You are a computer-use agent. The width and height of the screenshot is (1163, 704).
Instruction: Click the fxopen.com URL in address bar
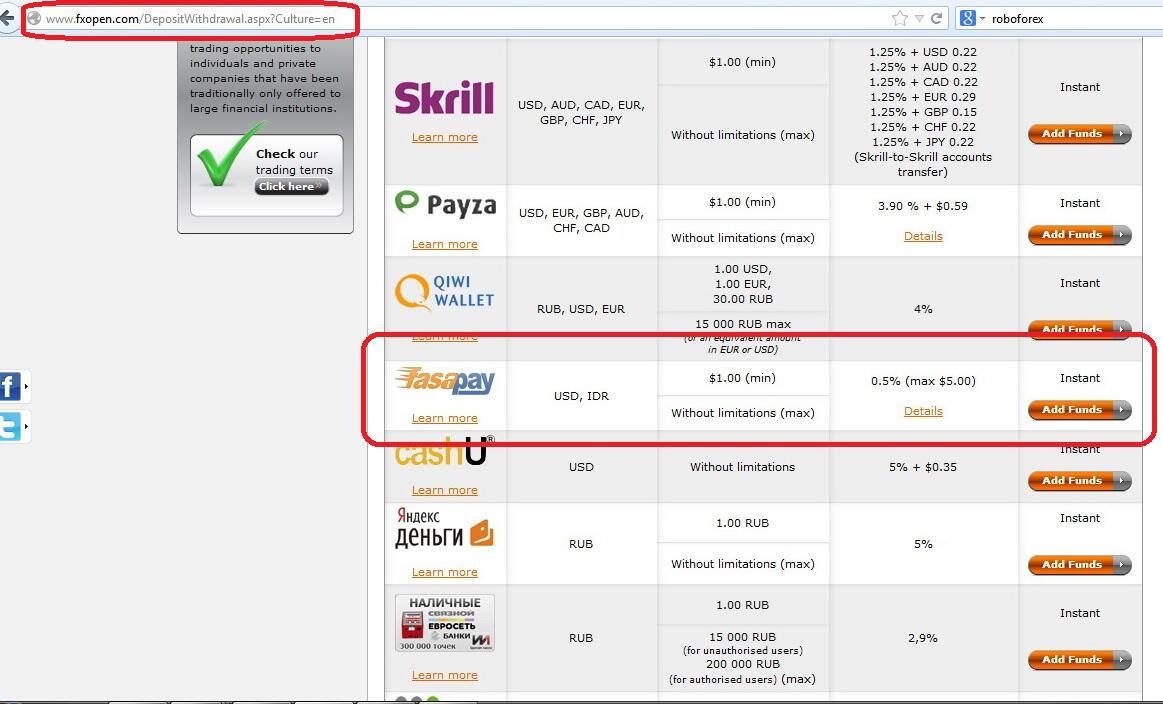pos(190,19)
